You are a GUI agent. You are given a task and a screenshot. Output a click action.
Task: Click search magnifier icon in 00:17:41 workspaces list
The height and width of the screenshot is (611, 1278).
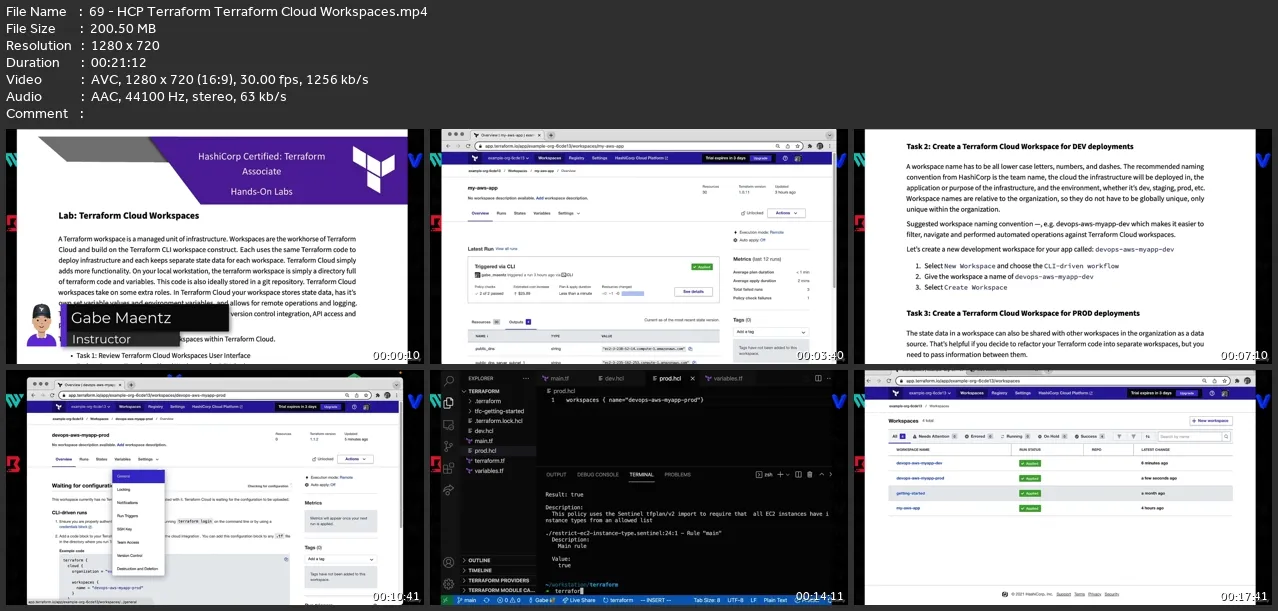pos(1226,436)
